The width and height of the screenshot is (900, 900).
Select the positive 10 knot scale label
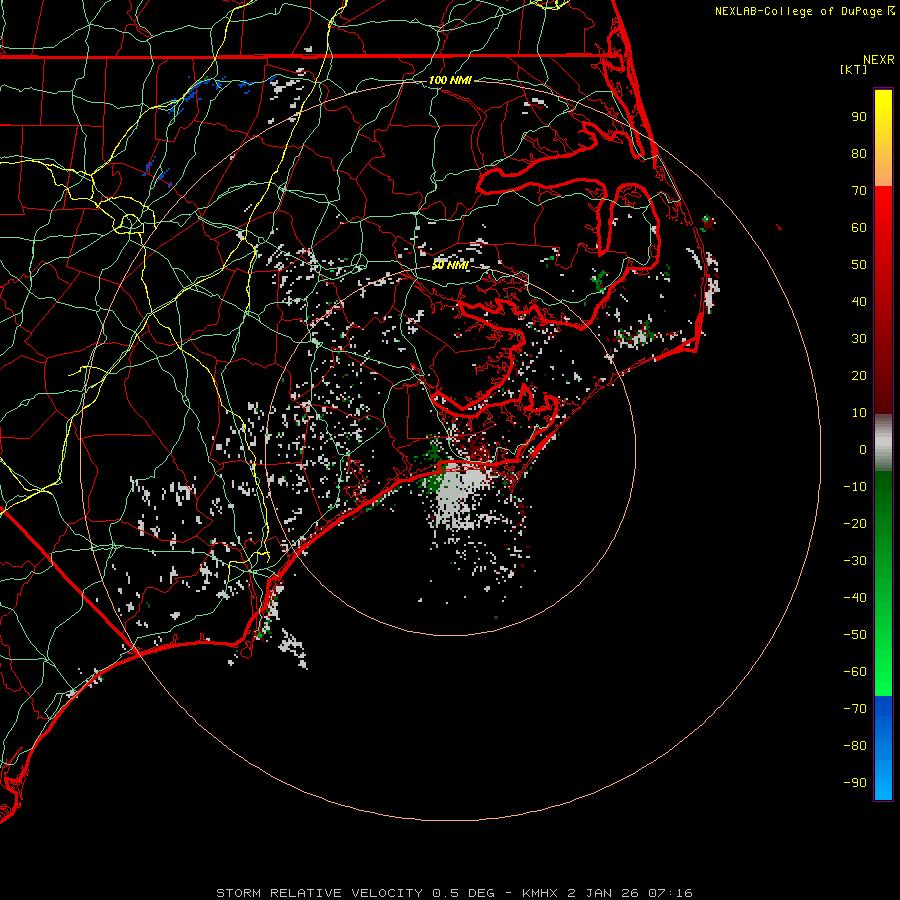click(x=859, y=413)
